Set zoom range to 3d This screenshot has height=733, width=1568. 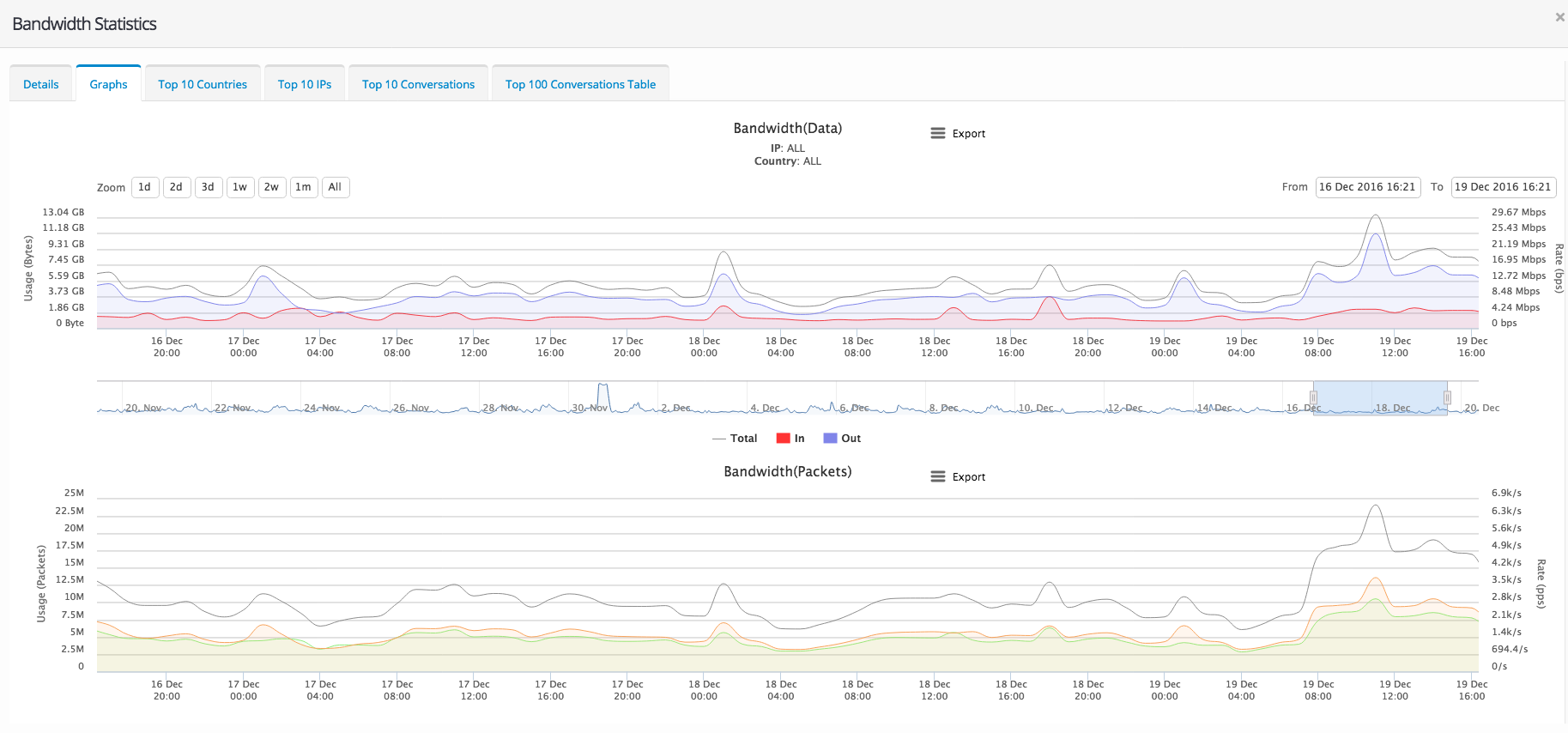coord(208,187)
